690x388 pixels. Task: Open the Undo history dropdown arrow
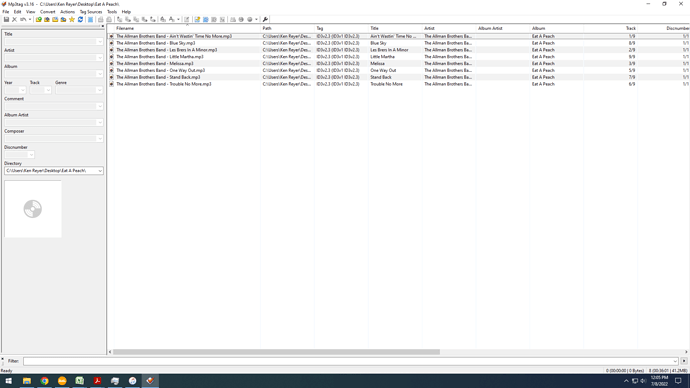click(29, 19)
